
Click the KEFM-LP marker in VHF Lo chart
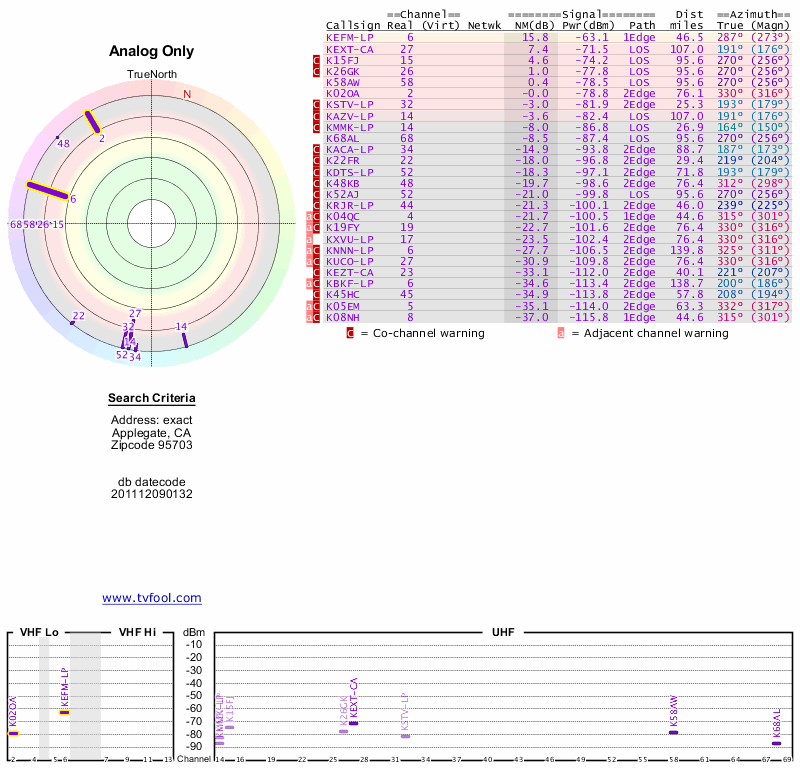pyautogui.click(x=64, y=712)
